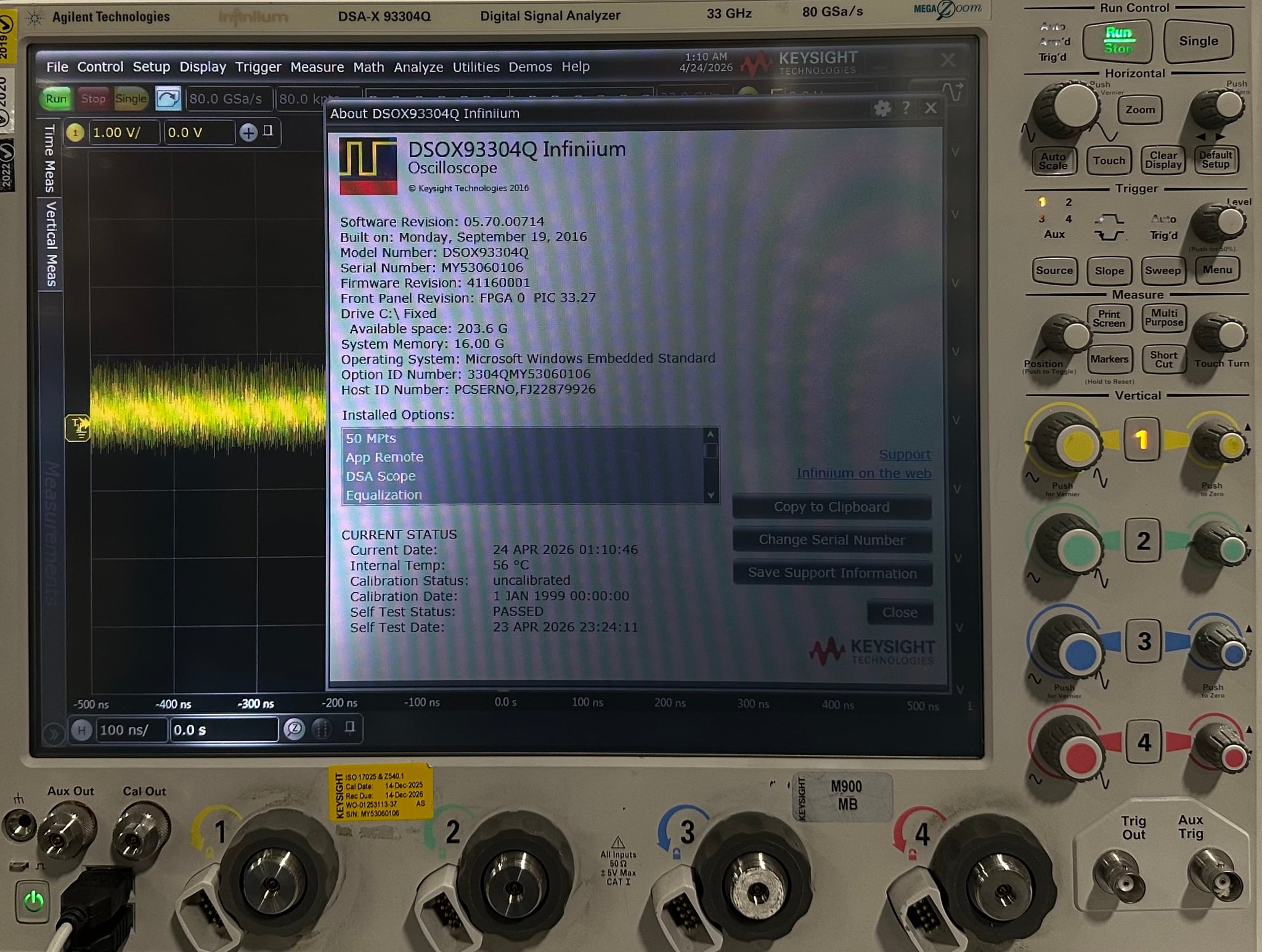Click the question mark help icon in About dialog
The image size is (1262, 952).
pos(906,108)
